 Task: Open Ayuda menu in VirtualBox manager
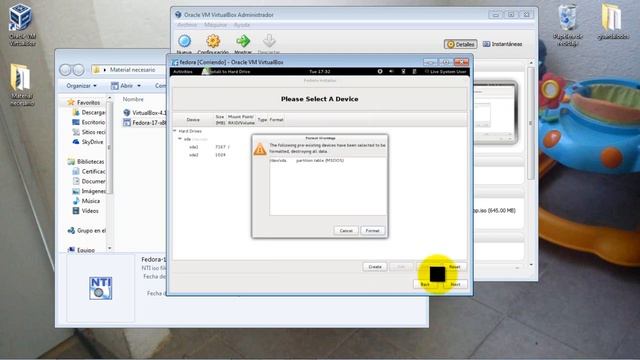click(x=242, y=25)
